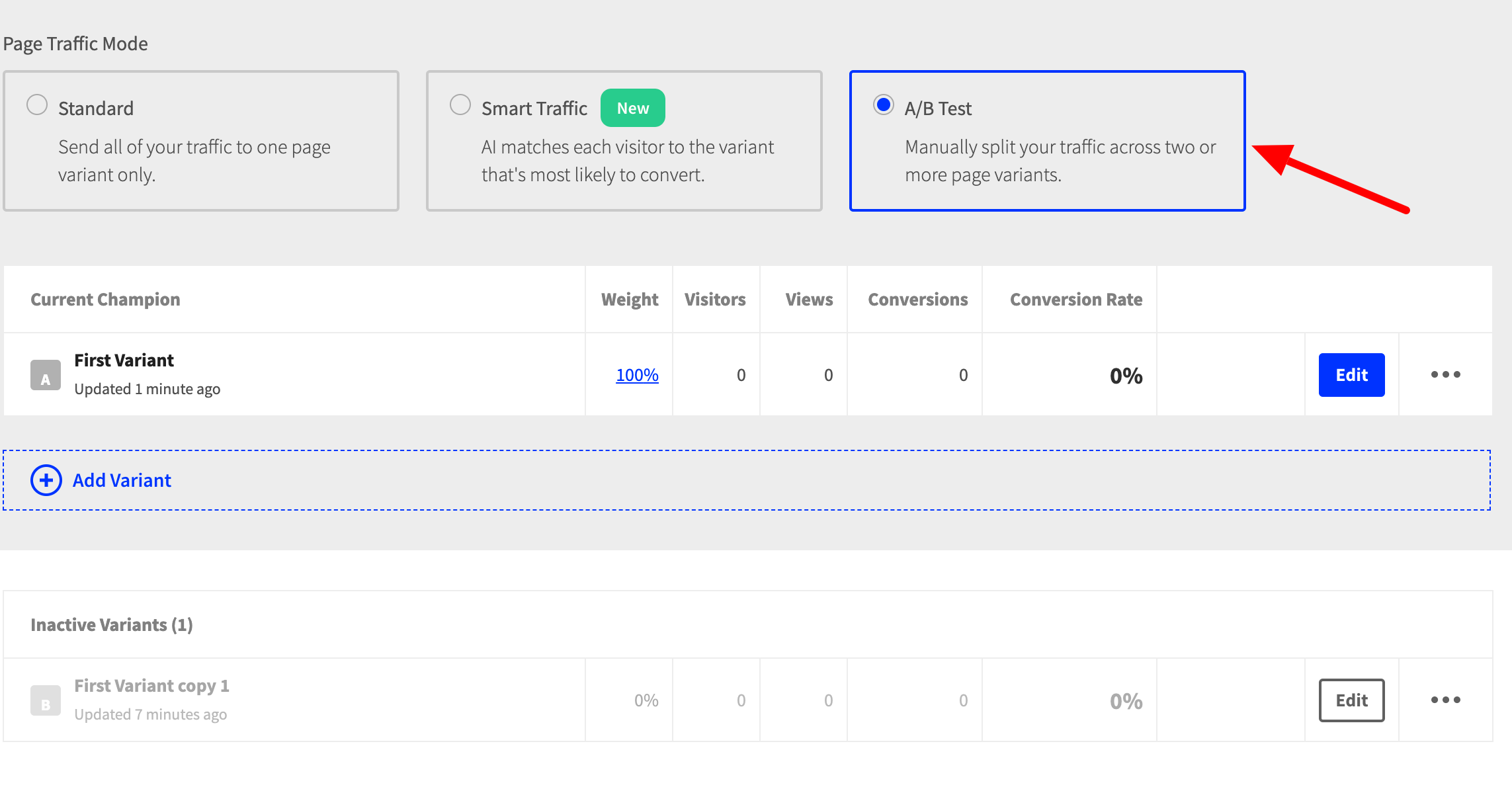
Task: Click the Conversion Rate column header
Action: tap(1076, 300)
